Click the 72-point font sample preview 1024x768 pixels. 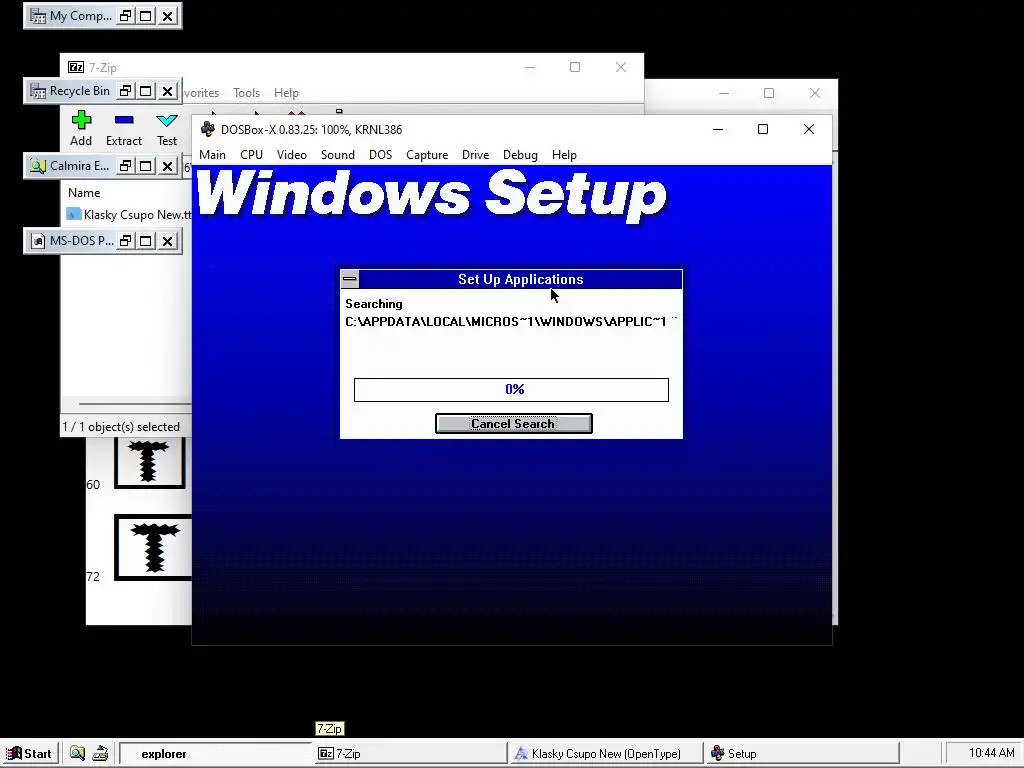(153, 547)
